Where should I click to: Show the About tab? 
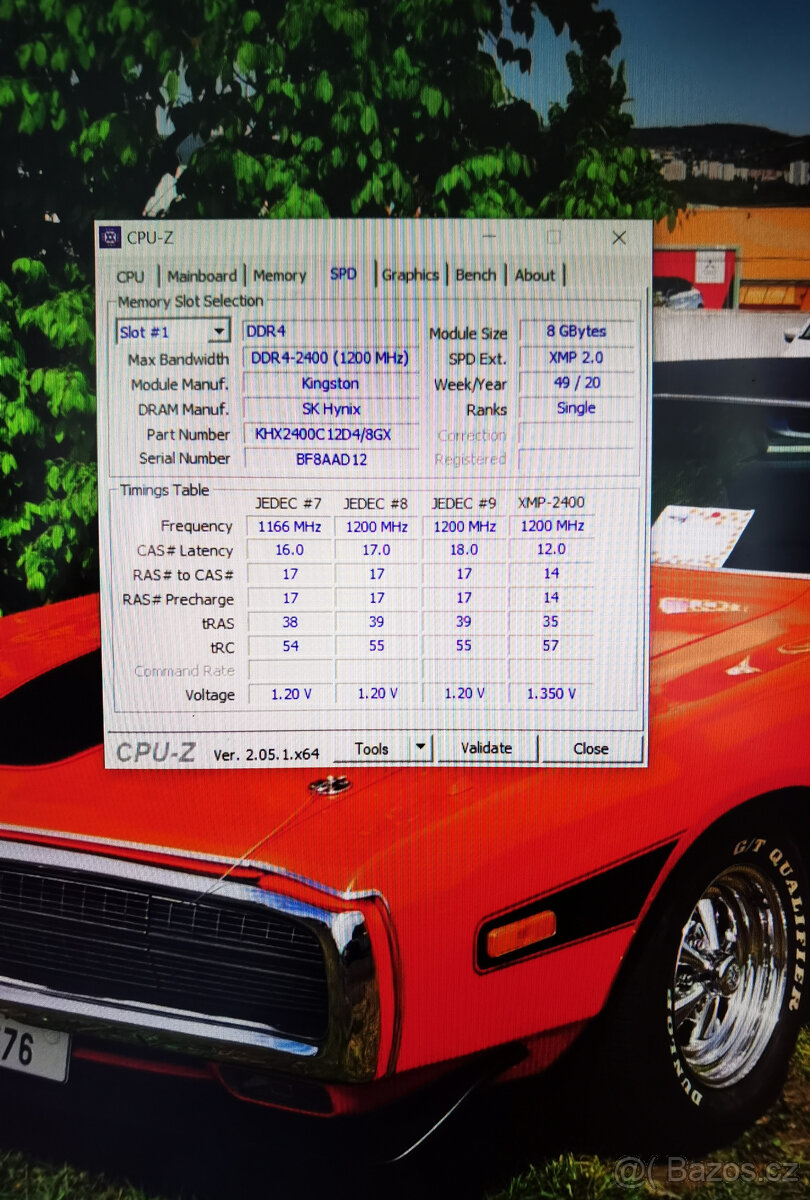[x=535, y=275]
